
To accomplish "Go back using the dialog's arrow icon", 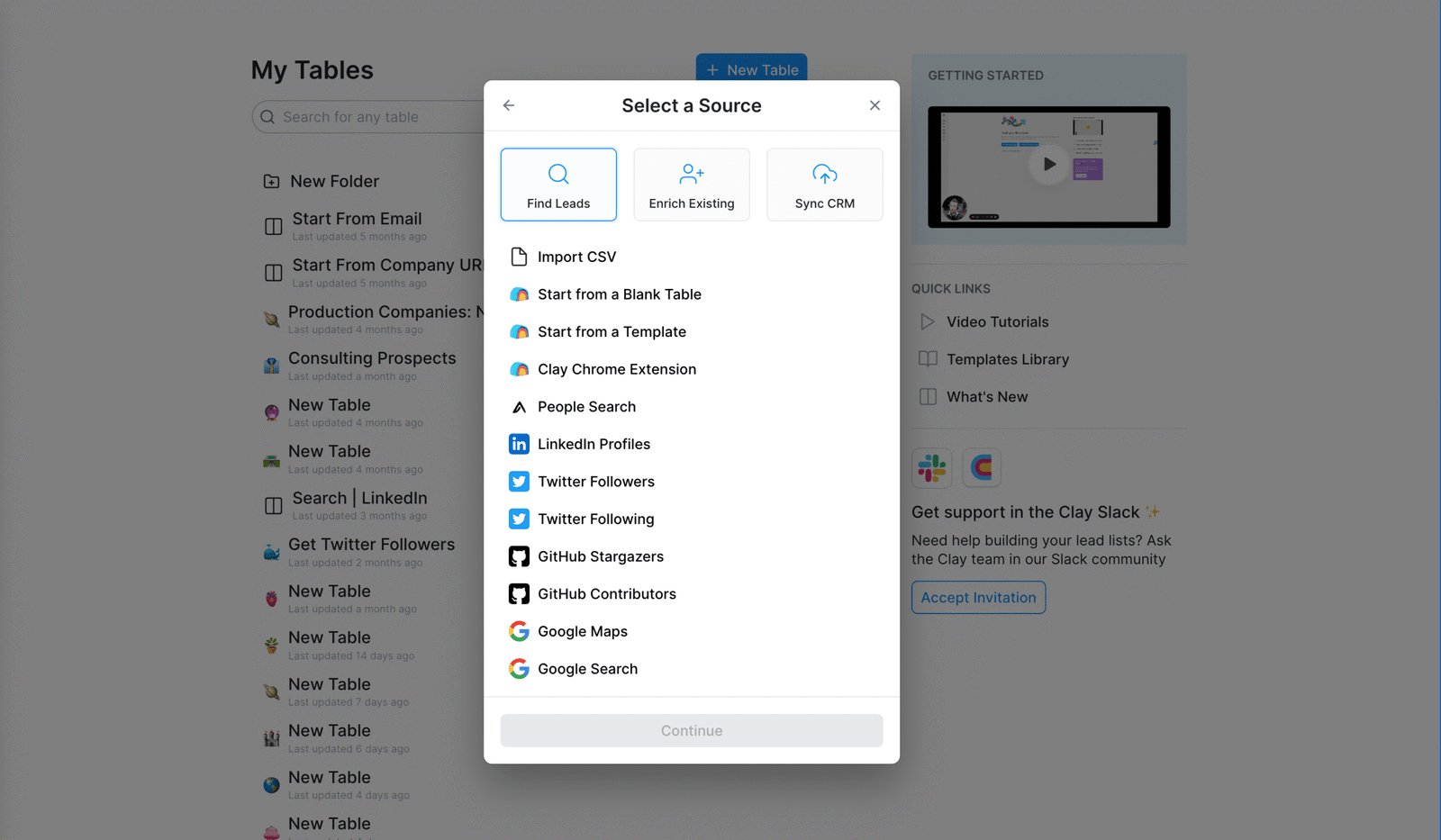I will point(509,105).
